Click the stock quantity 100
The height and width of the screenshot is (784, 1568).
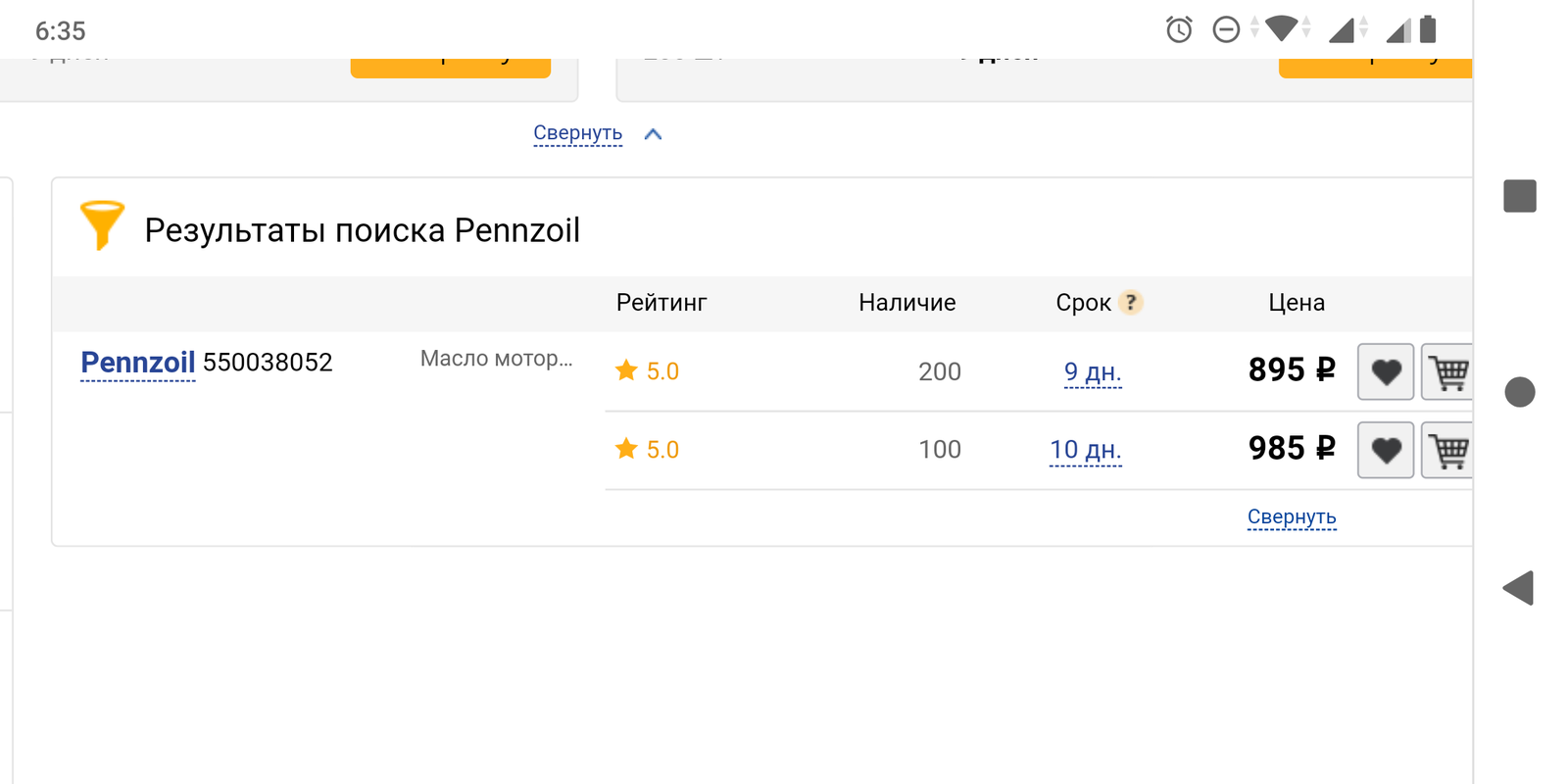tap(940, 450)
